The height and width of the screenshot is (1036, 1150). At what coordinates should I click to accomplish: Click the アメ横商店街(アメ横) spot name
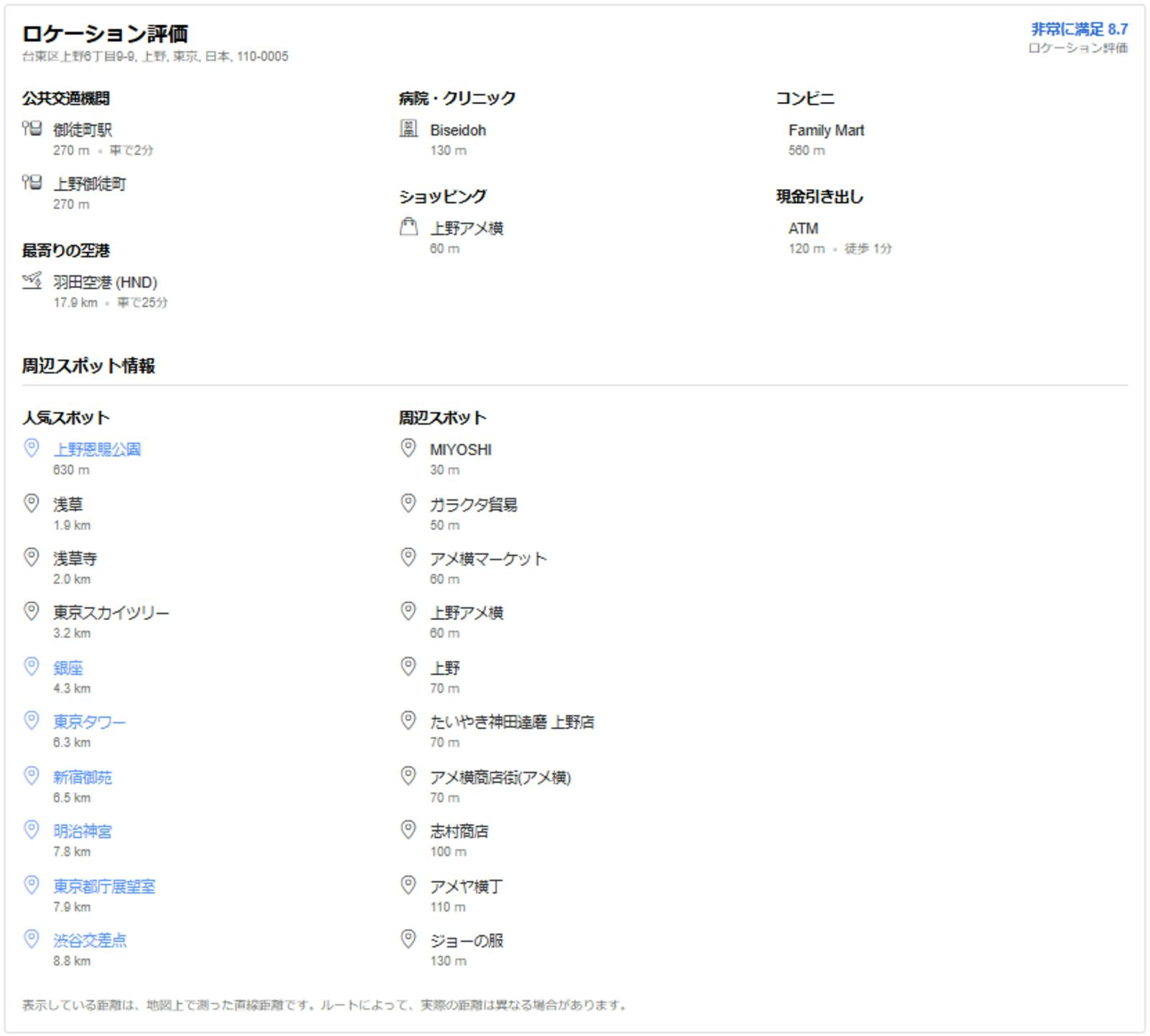coord(500,777)
